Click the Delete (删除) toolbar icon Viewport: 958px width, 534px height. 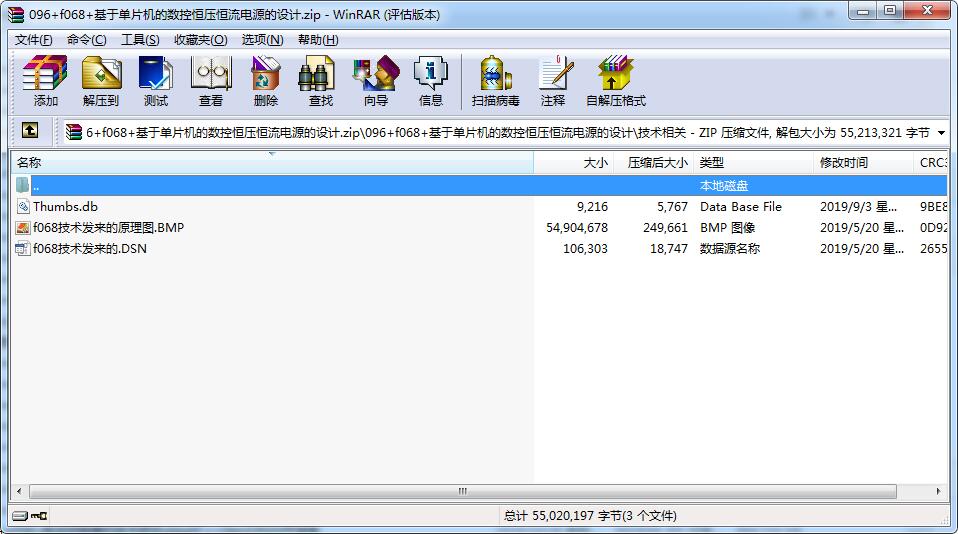[266, 81]
